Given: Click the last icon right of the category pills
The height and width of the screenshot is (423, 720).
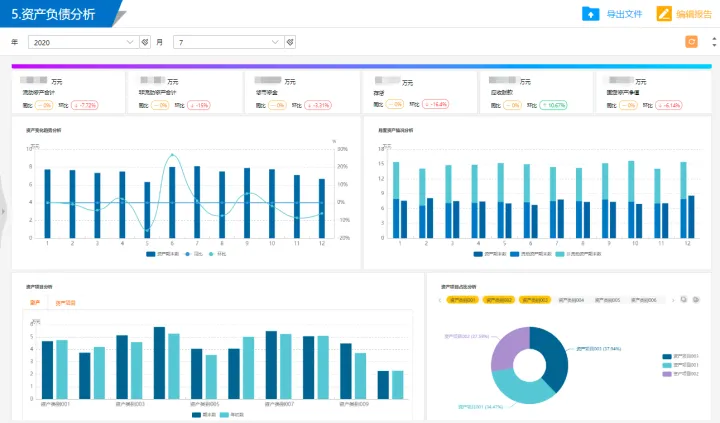Looking at the screenshot, I should 696,299.
